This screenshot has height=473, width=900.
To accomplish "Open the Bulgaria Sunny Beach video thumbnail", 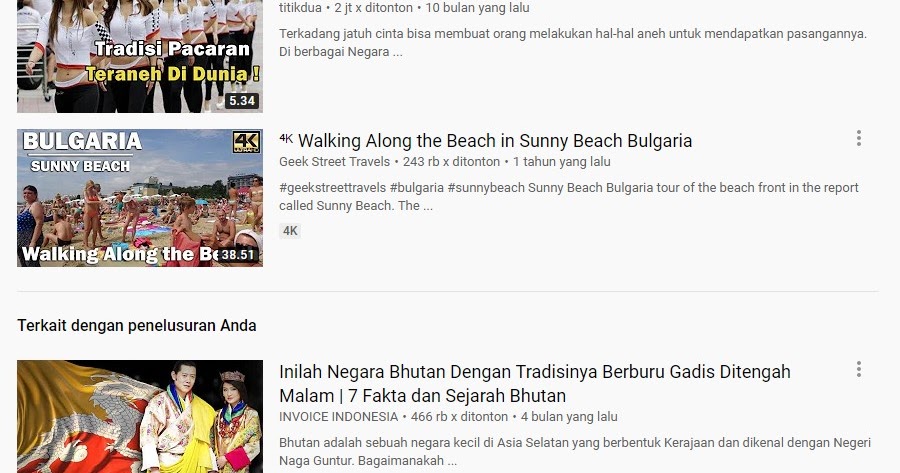I will (140, 198).
